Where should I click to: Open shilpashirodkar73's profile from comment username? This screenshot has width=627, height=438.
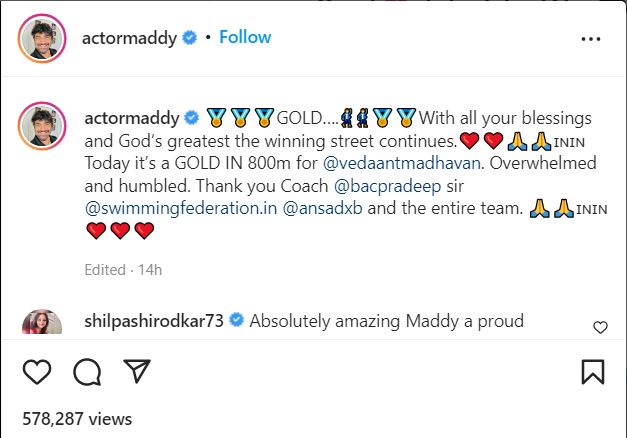(x=154, y=321)
